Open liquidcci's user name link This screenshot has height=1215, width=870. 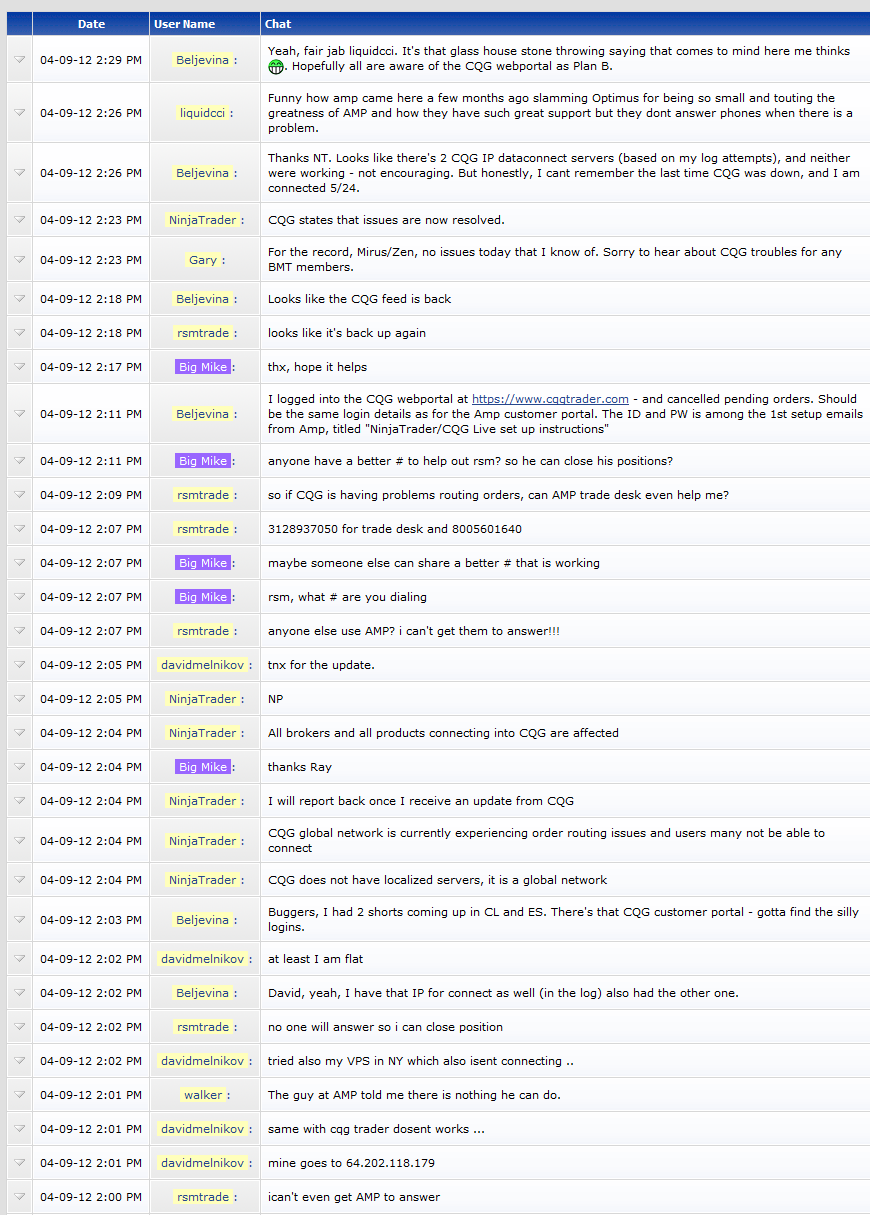coord(203,113)
